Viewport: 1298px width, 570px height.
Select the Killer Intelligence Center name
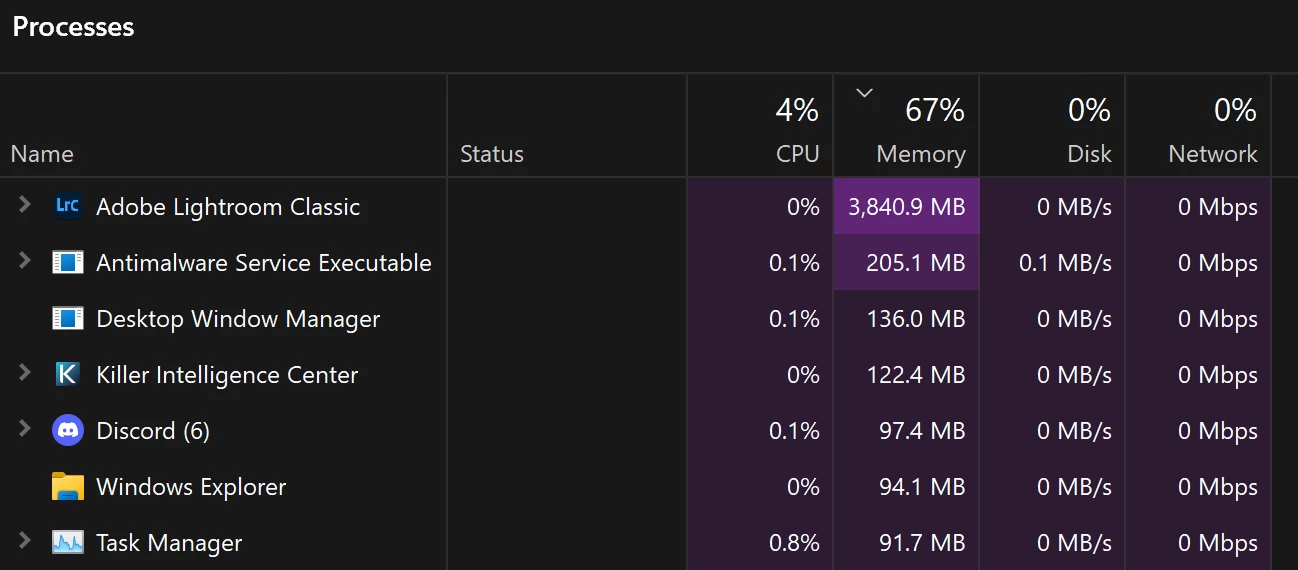point(227,375)
